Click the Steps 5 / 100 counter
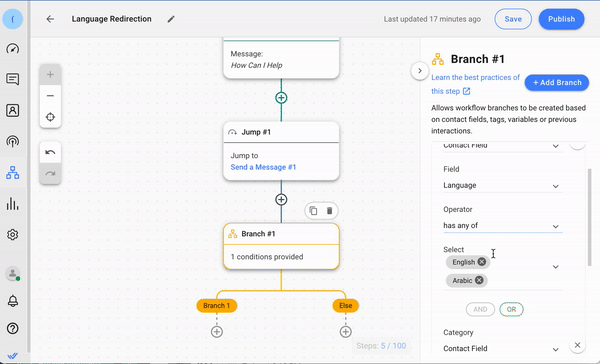This screenshot has width=600, height=364. pyautogui.click(x=381, y=346)
